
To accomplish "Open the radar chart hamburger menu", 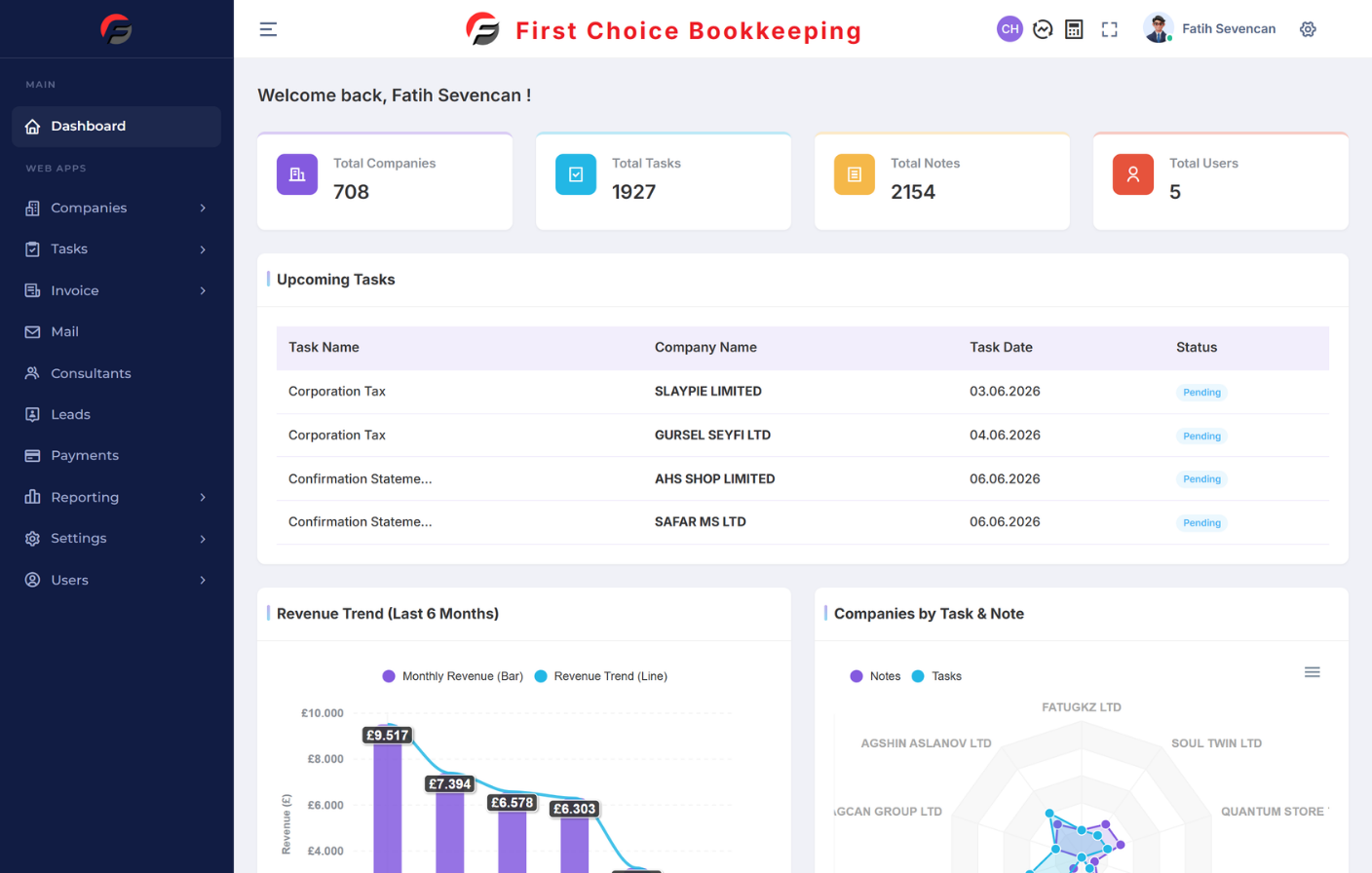I will (x=1312, y=672).
